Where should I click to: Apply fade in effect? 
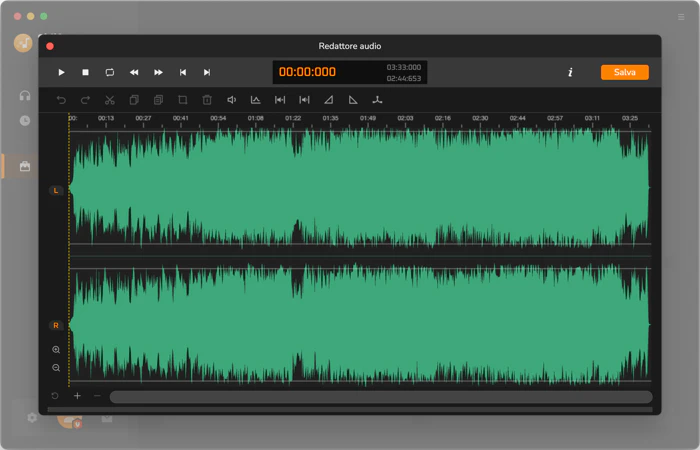tap(329, 100)
